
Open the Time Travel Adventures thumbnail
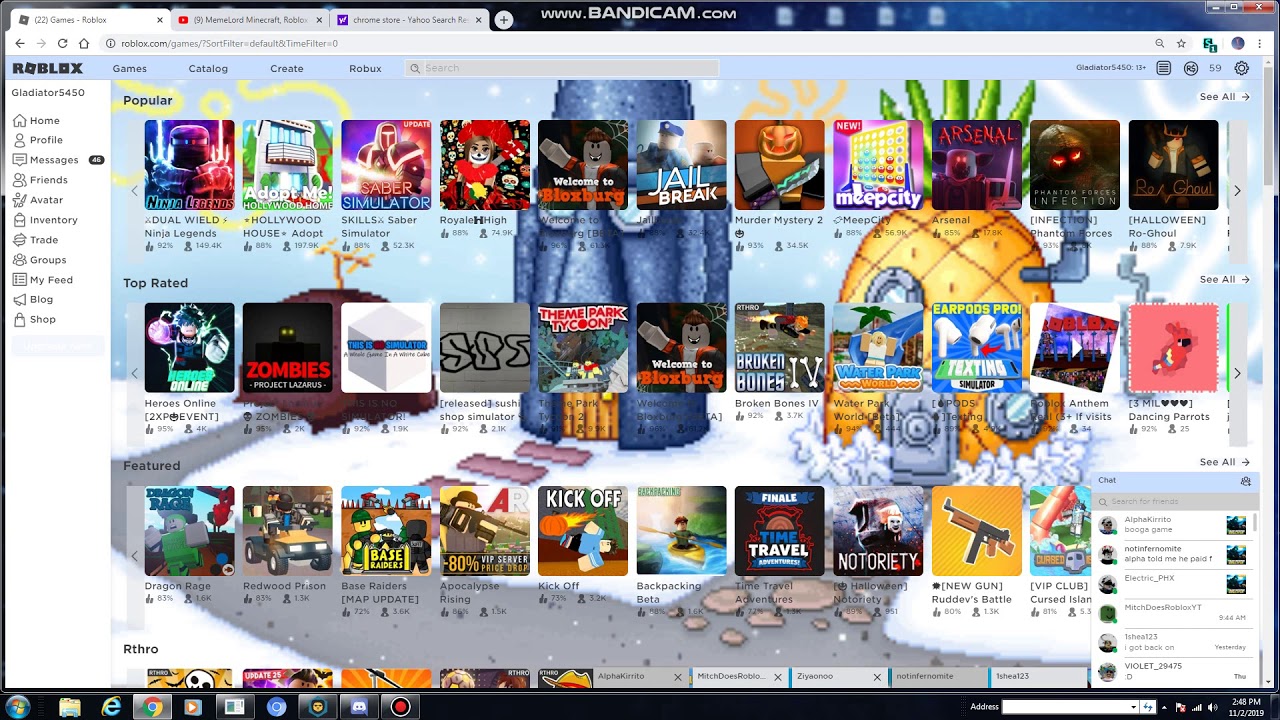coord(779,531)
